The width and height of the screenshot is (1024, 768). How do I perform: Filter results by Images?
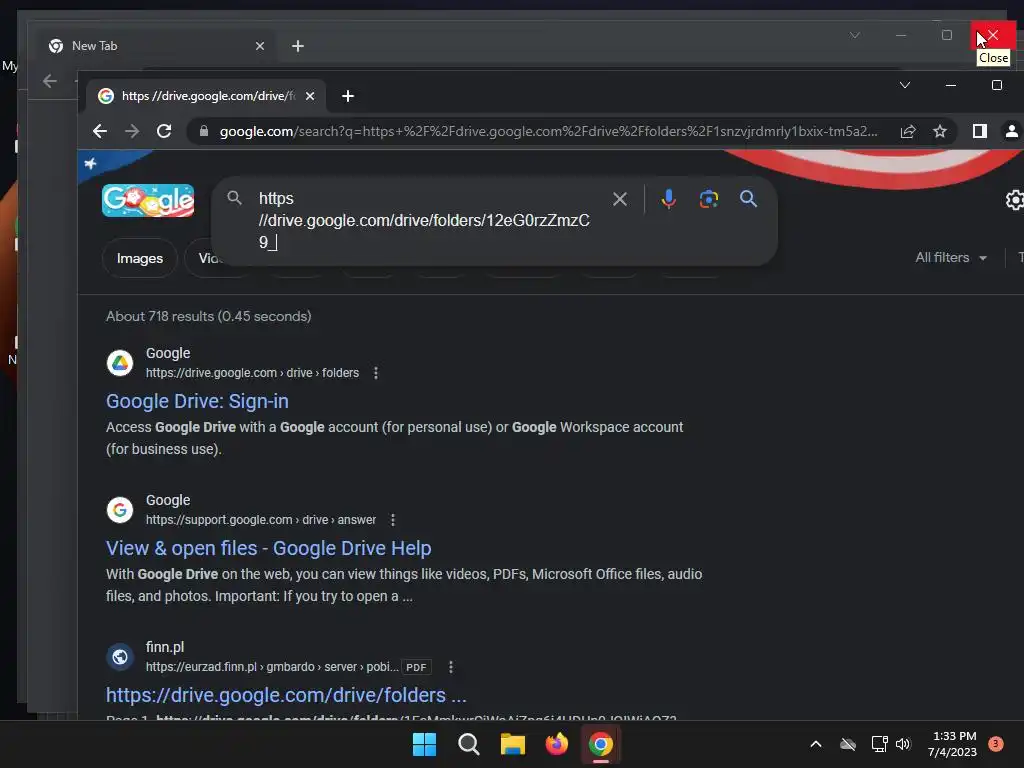coord(140,258)
